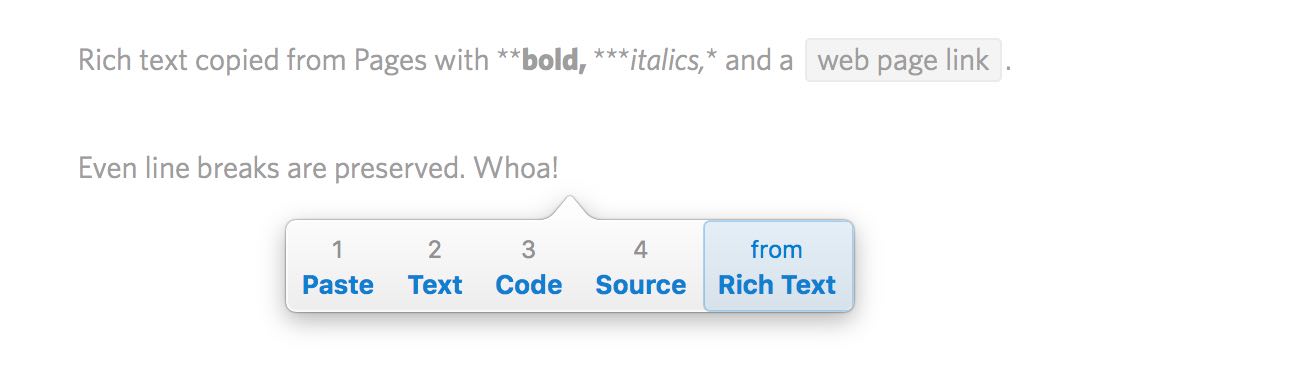This screenshot has height=380, width=1300.
Task: Open the "web page link" link
Action: click(x=903, y=60)
